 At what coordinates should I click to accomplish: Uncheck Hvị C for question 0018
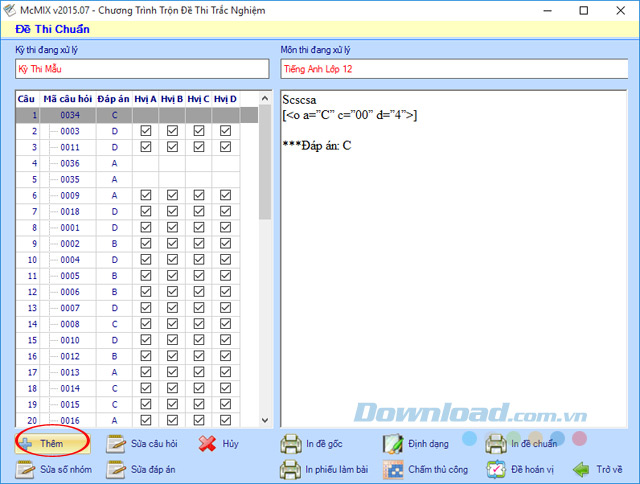click(198, 211)
